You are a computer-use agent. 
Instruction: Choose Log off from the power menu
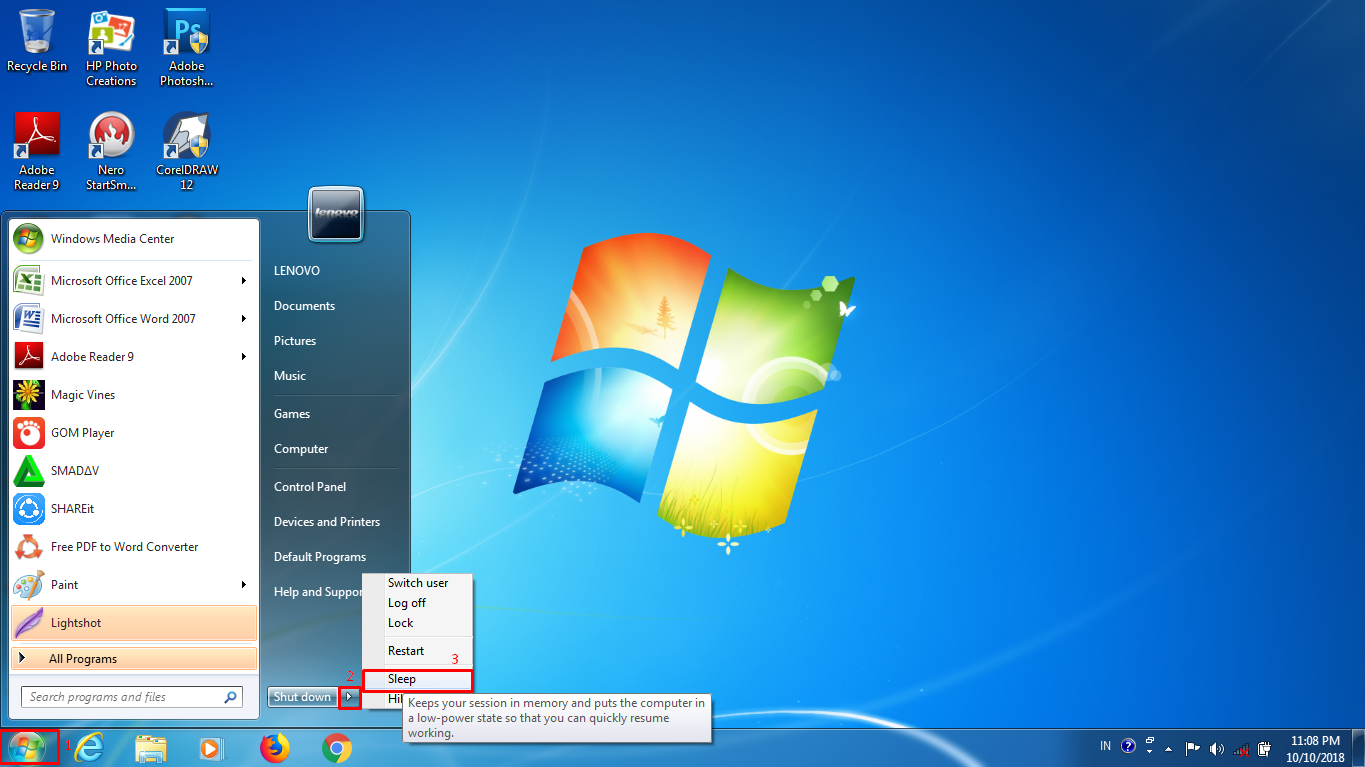click(418, 603)
